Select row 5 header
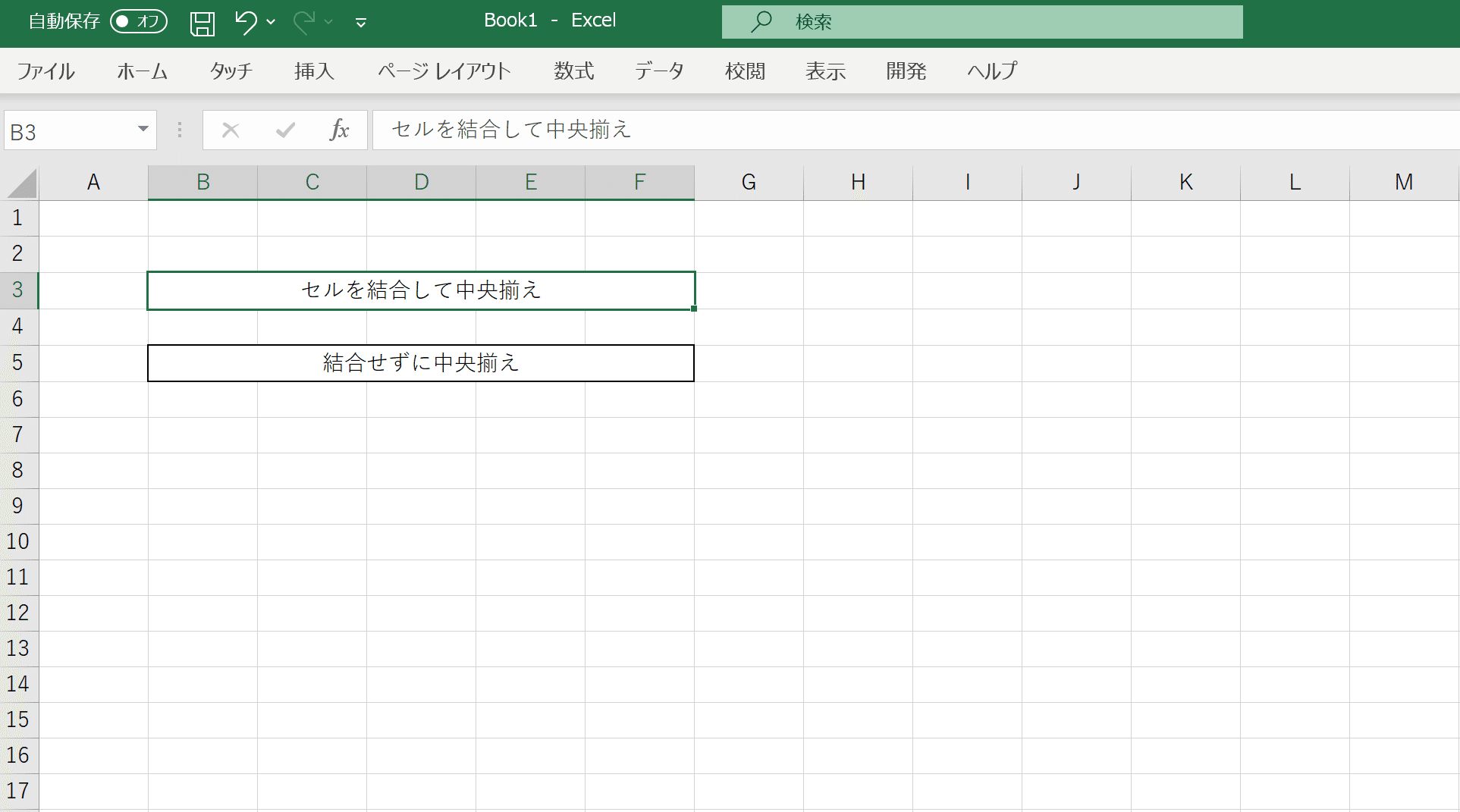The image size is (1460, 812). point(18,363)
